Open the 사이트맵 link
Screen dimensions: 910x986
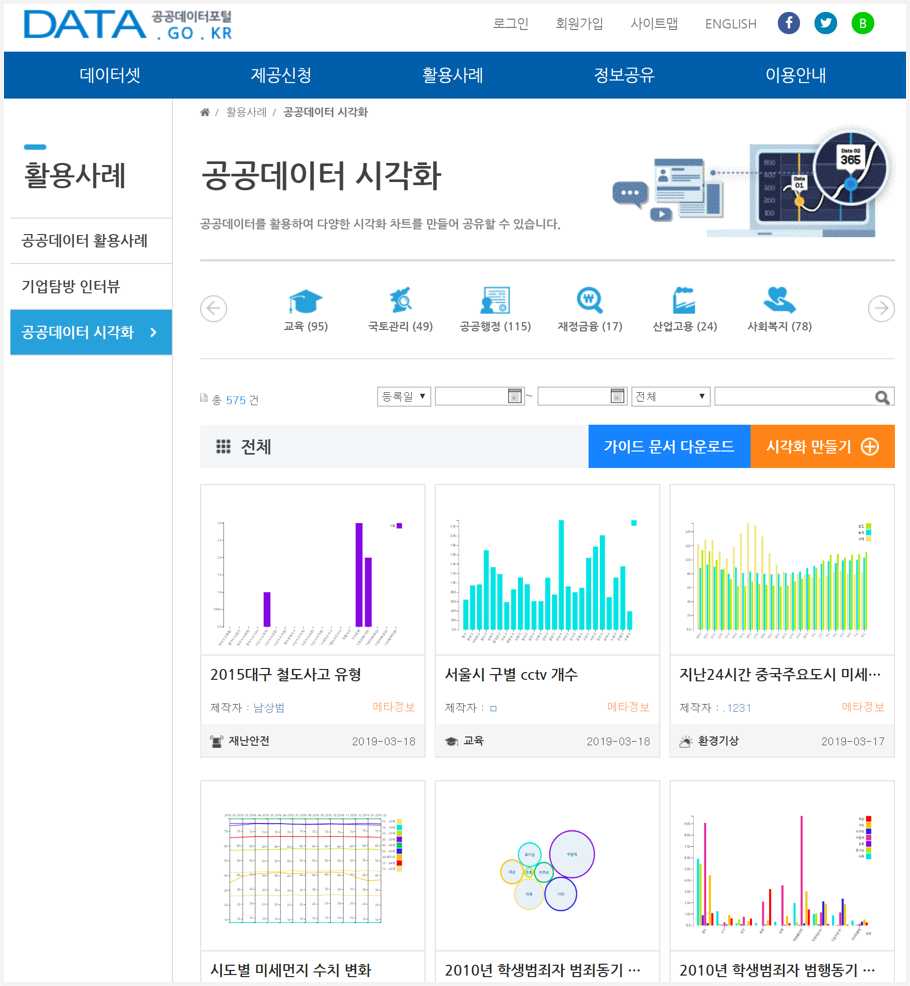pyautogui.click(x=654, y=24)
